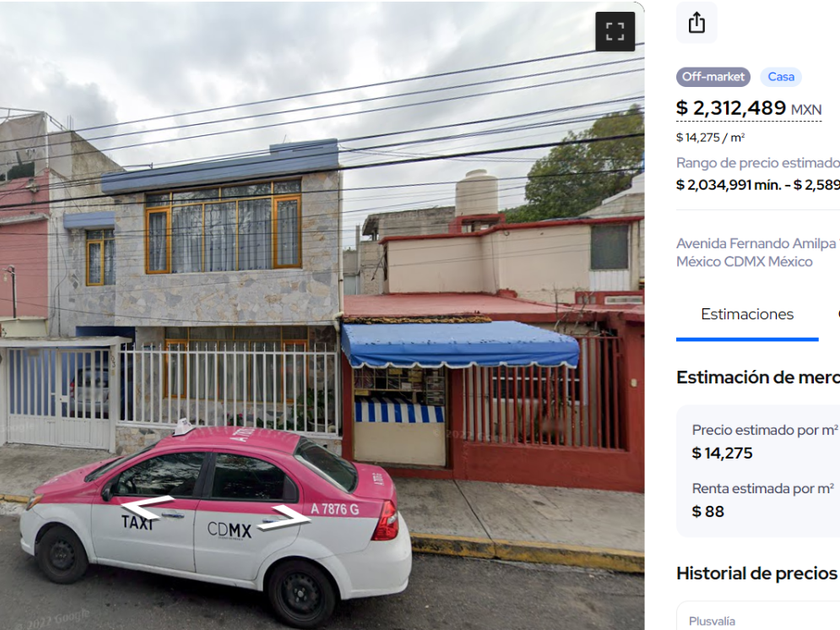Click the partially visible tab beside Estimaciones
The image size is (840, 630).
pos(838,314)
